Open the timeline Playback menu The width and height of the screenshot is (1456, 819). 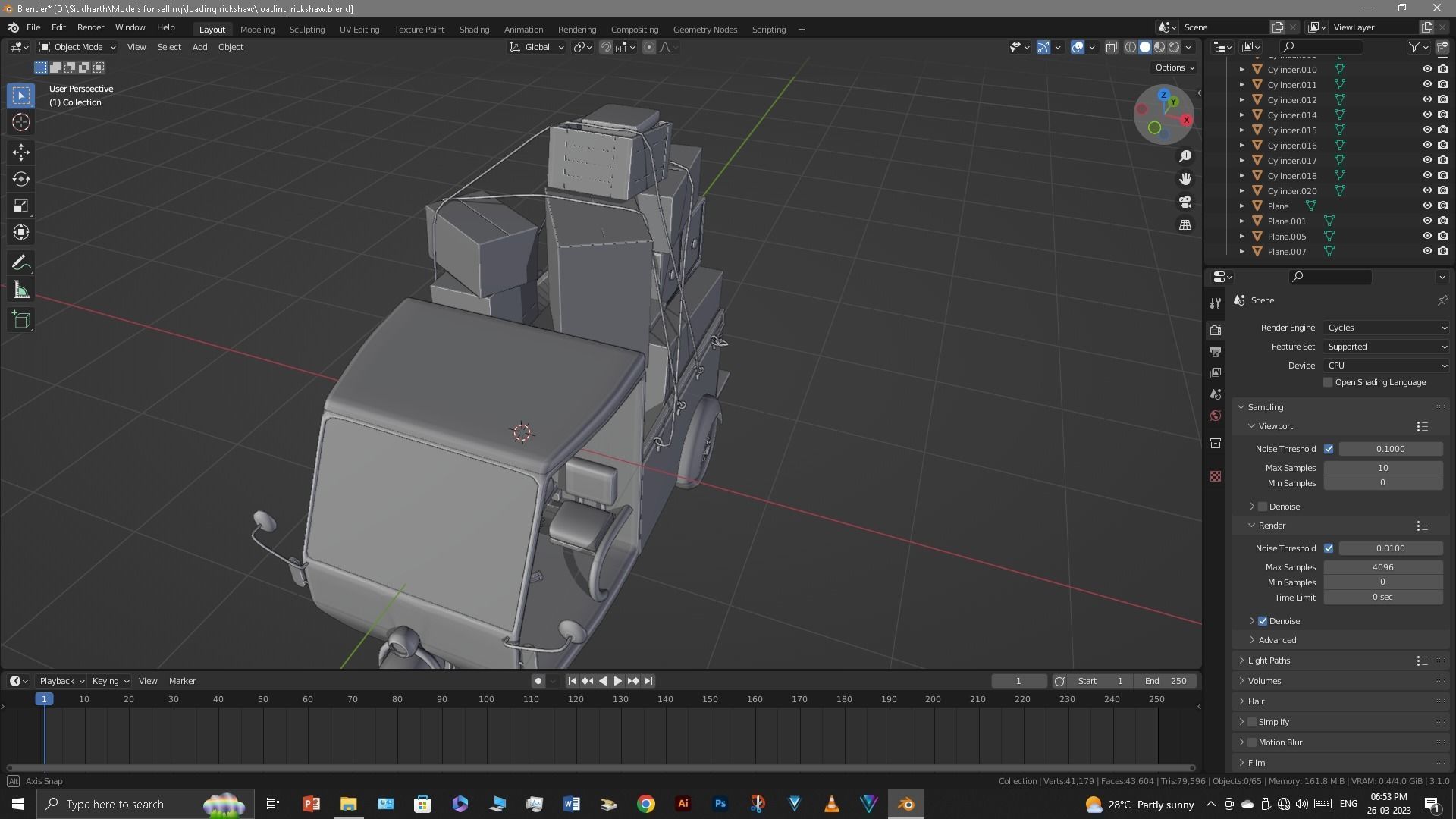(x=61, y=681)
